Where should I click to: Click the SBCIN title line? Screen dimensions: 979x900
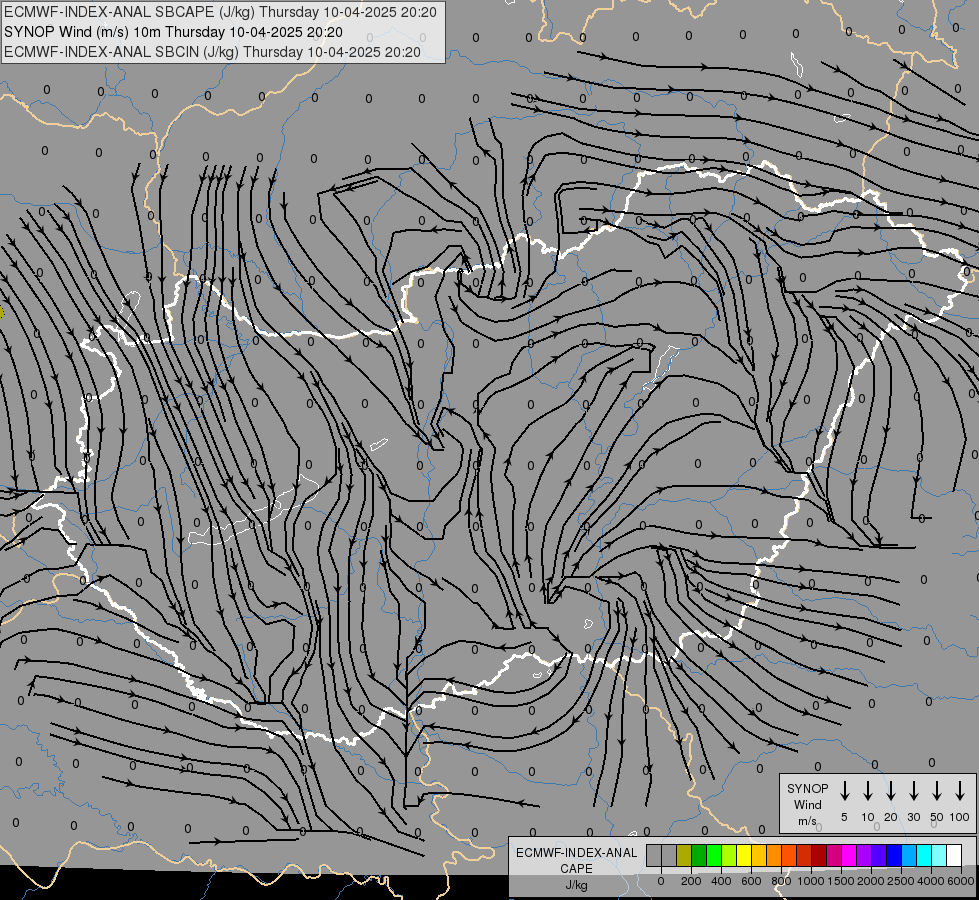[x=212, y=52]
